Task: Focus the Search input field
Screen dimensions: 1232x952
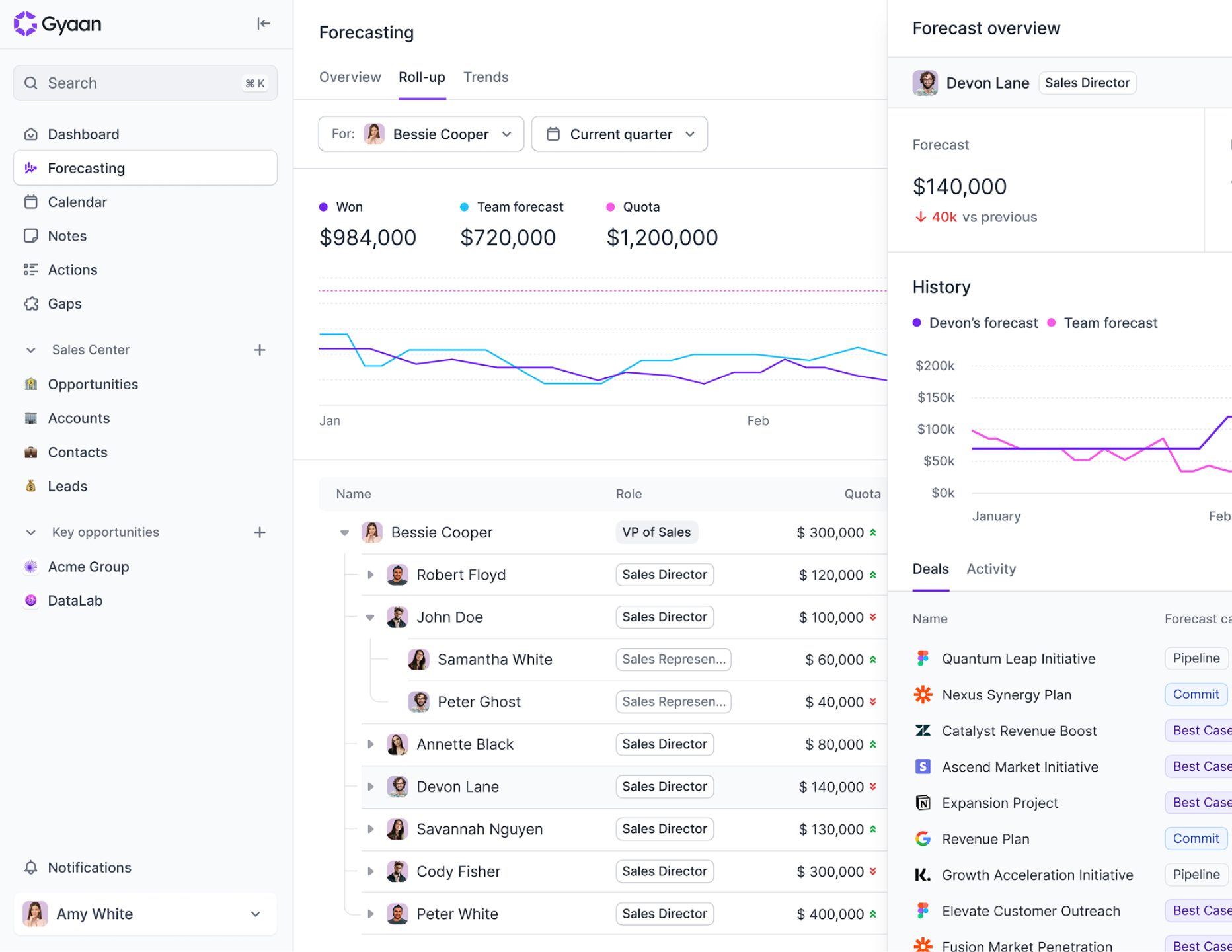Action: (x=145, y=83)
